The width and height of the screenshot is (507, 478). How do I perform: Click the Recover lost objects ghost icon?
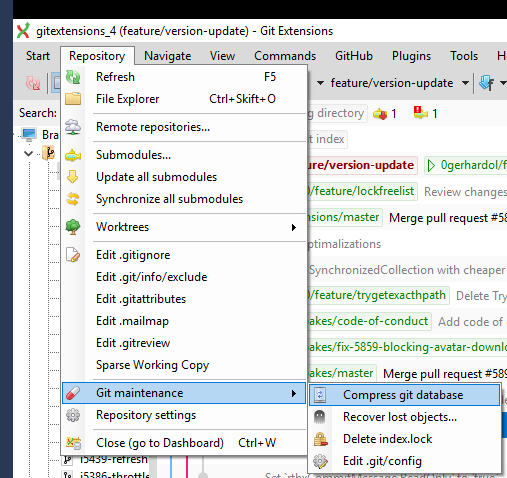320,417
